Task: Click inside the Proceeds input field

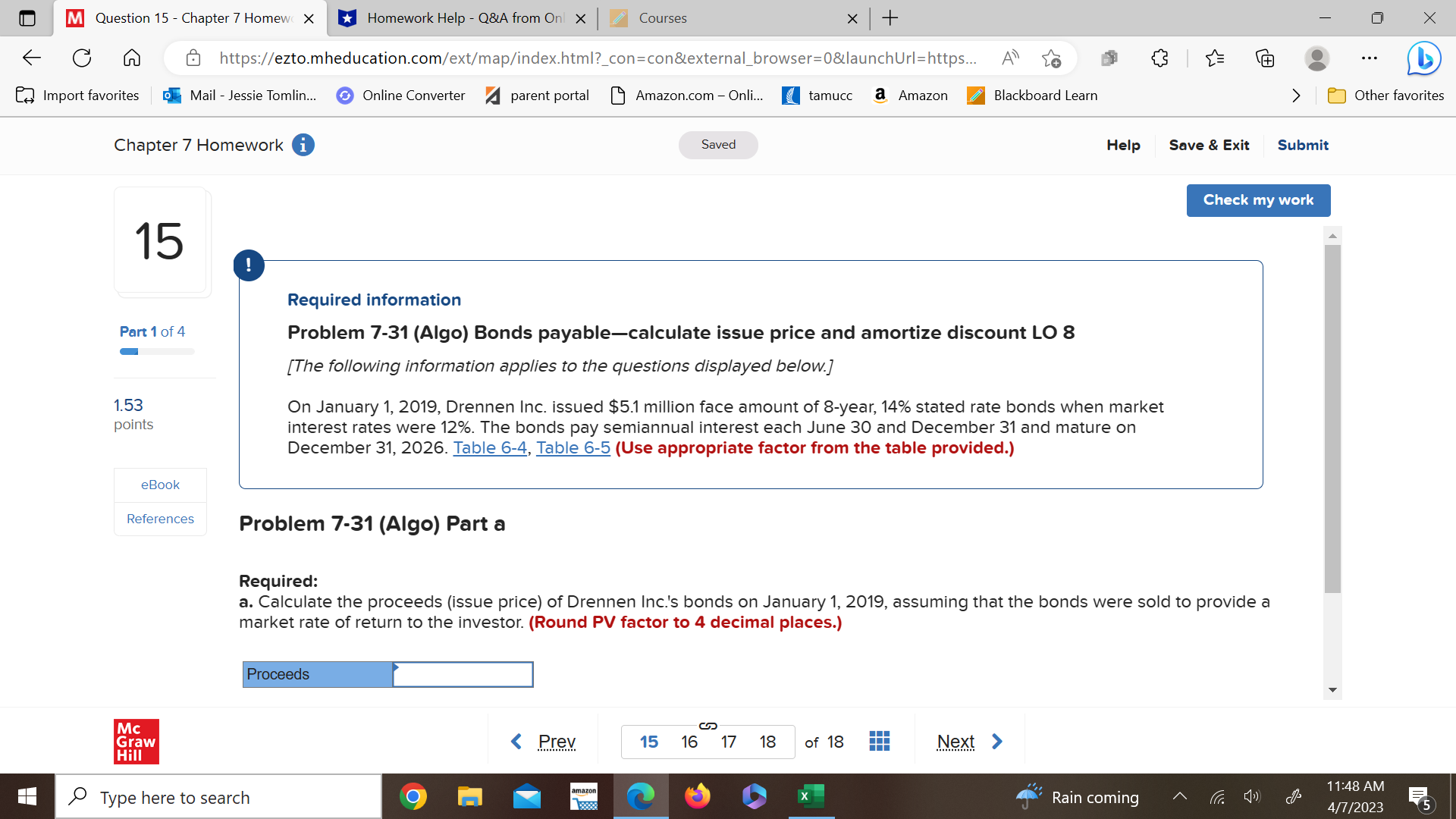Action: pyautogui.click(x=463, y=673)
